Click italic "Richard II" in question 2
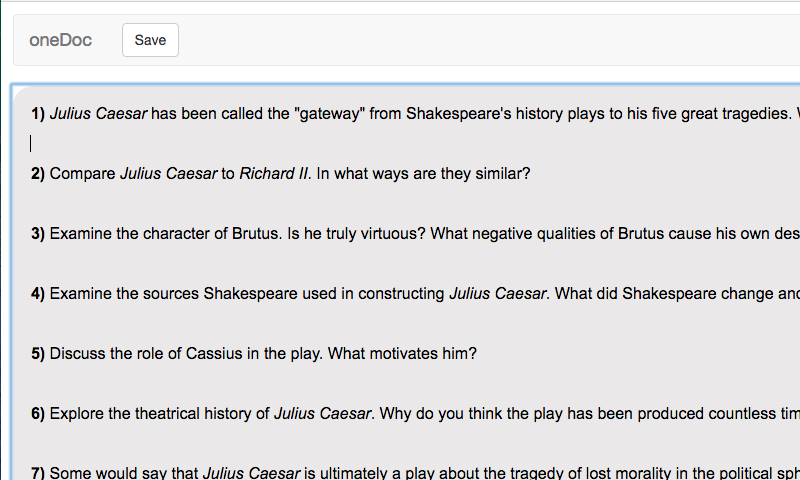 pos(274,174)
